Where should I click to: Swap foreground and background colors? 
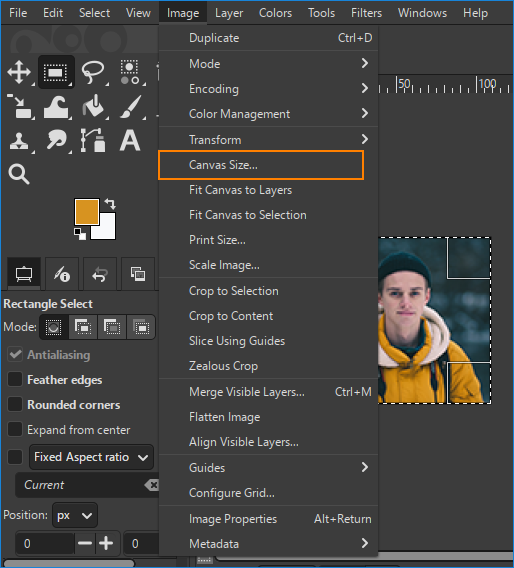point(110,204)
